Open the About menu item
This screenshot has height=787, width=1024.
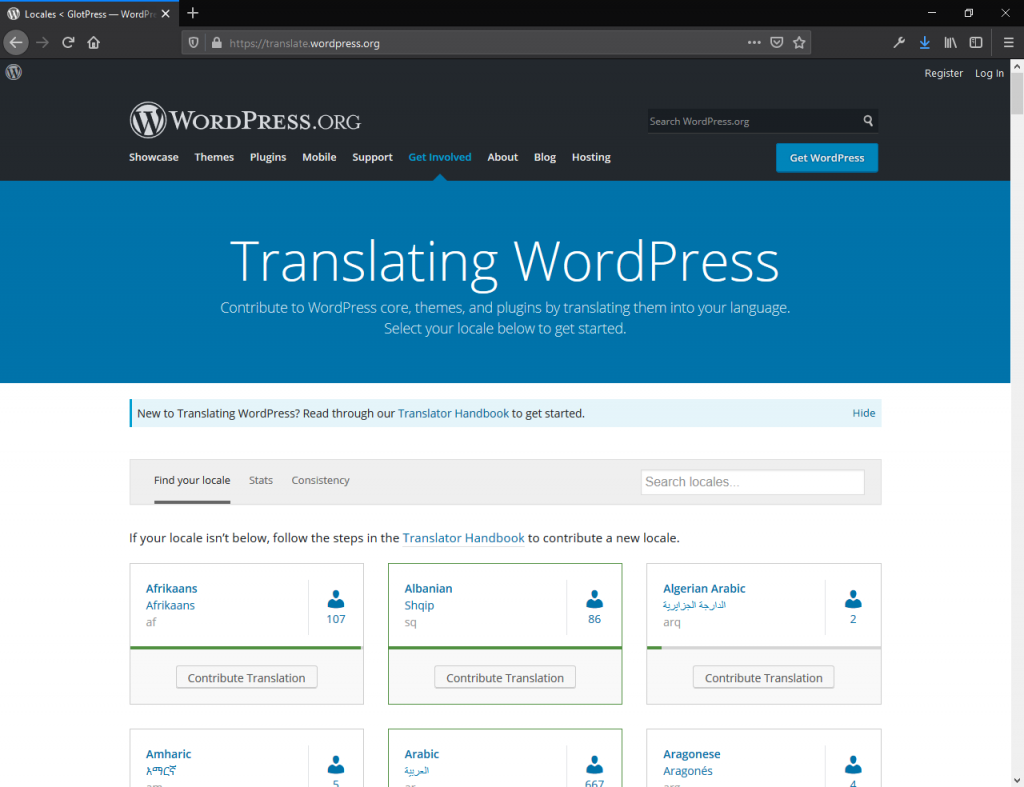point(502,157)
